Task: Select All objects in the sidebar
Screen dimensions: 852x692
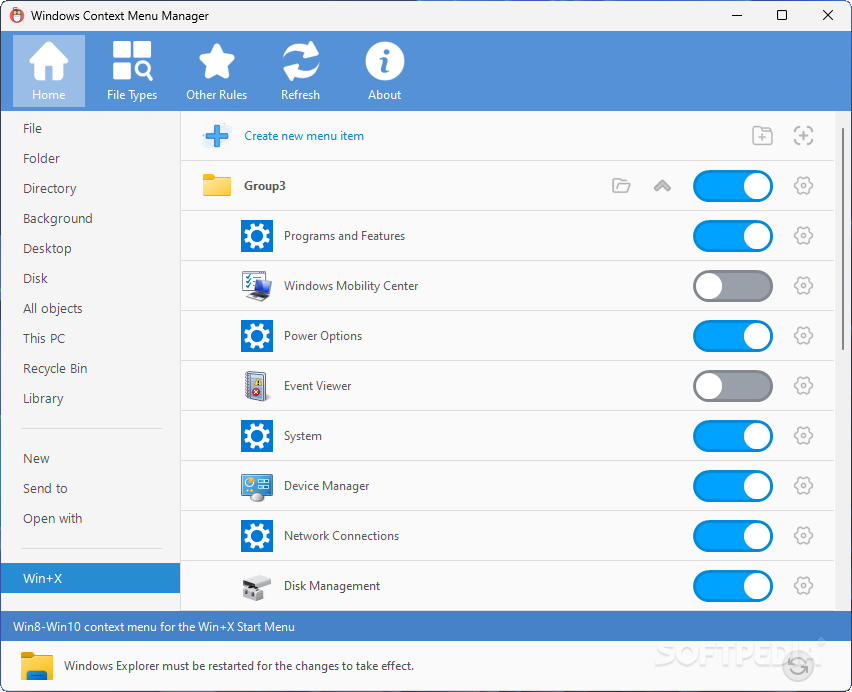Action: point(90,309)
